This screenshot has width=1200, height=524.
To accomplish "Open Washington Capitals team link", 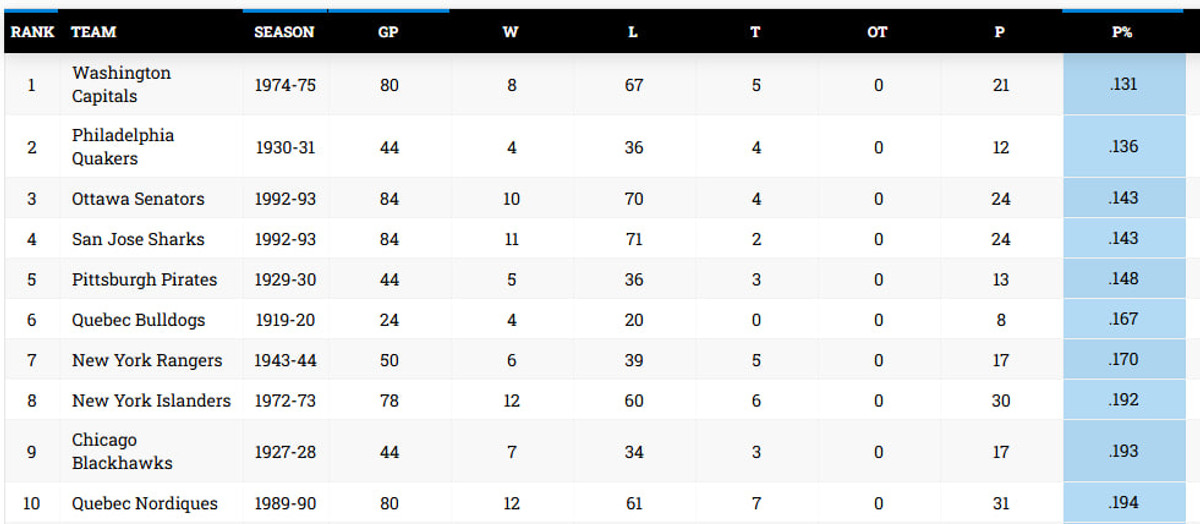I will click(121, 85).
